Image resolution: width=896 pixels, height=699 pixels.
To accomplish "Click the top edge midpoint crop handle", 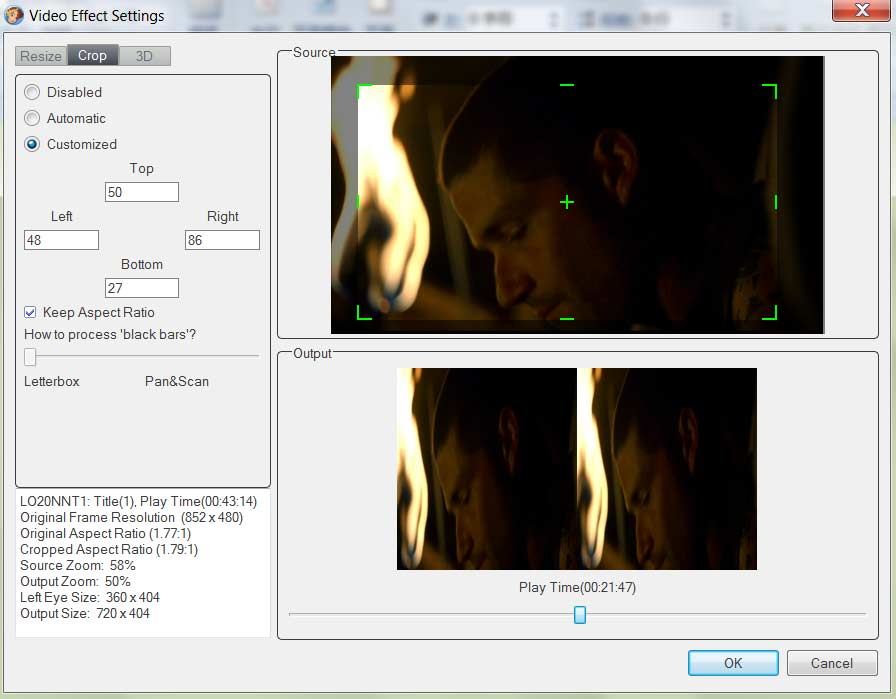I will coord(567,85).
